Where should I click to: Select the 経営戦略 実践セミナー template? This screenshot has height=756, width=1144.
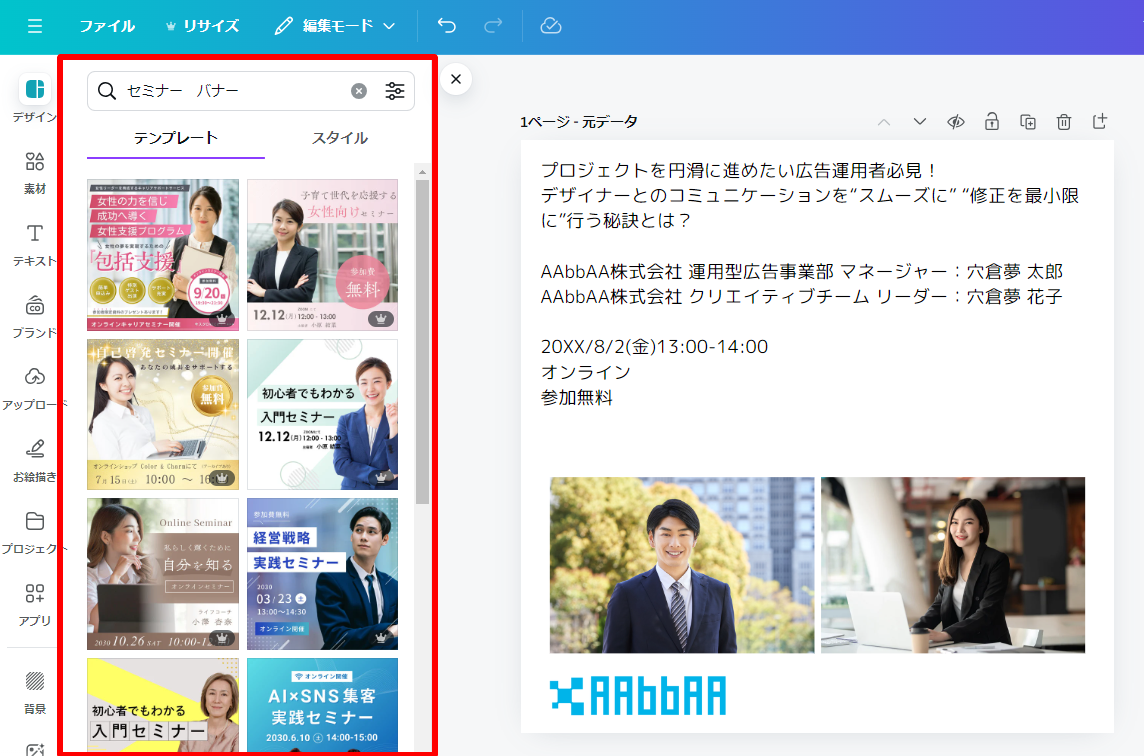point(322,574)
